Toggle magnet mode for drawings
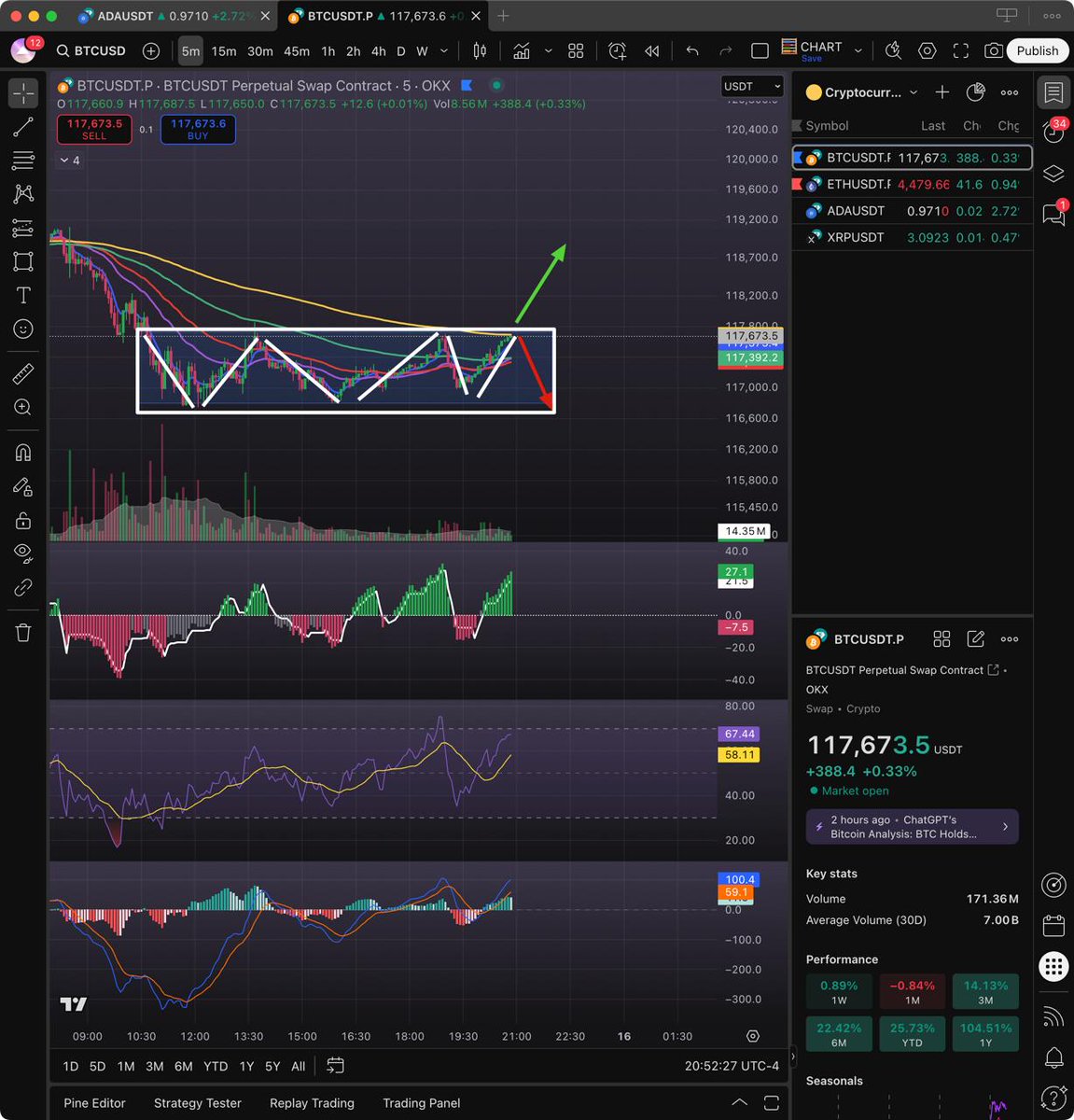1074x1120 pixels. [23, 453]
